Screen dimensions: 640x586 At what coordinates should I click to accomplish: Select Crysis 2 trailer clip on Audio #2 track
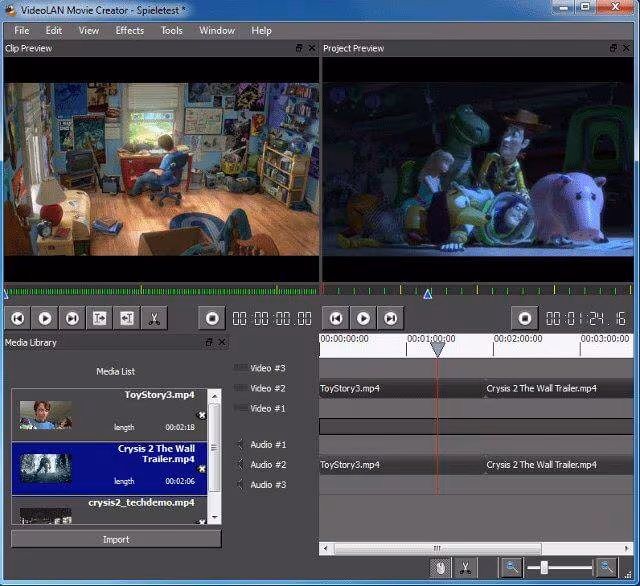pos(559,465)
